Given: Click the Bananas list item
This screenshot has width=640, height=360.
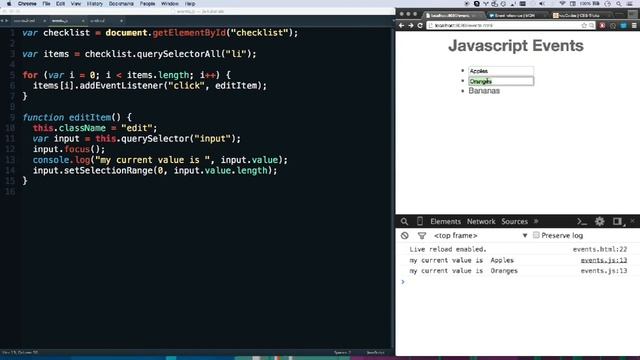Looking at the screenshot, I should [x=484, y=91].
